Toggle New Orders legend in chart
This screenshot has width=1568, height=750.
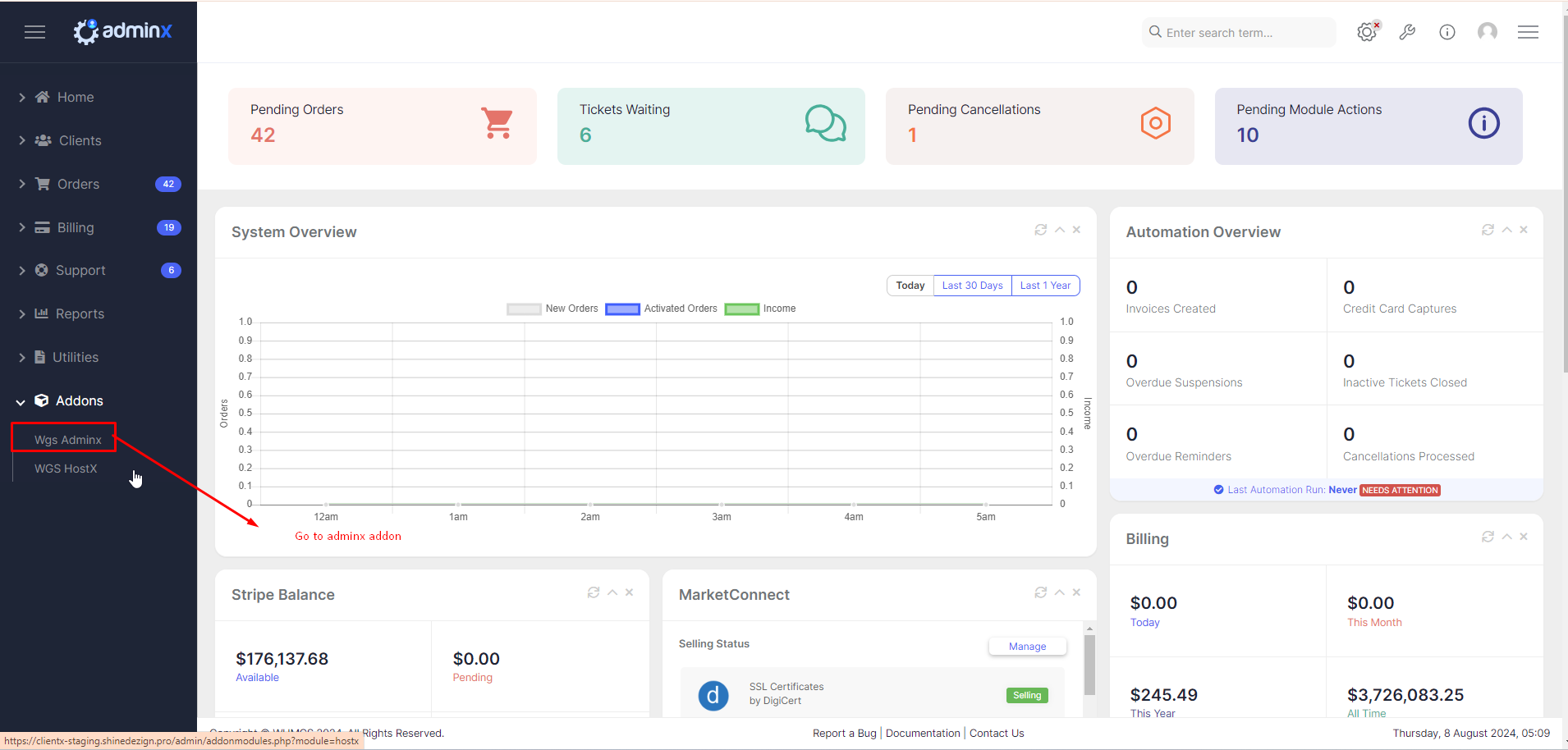(x=552, y=309)
